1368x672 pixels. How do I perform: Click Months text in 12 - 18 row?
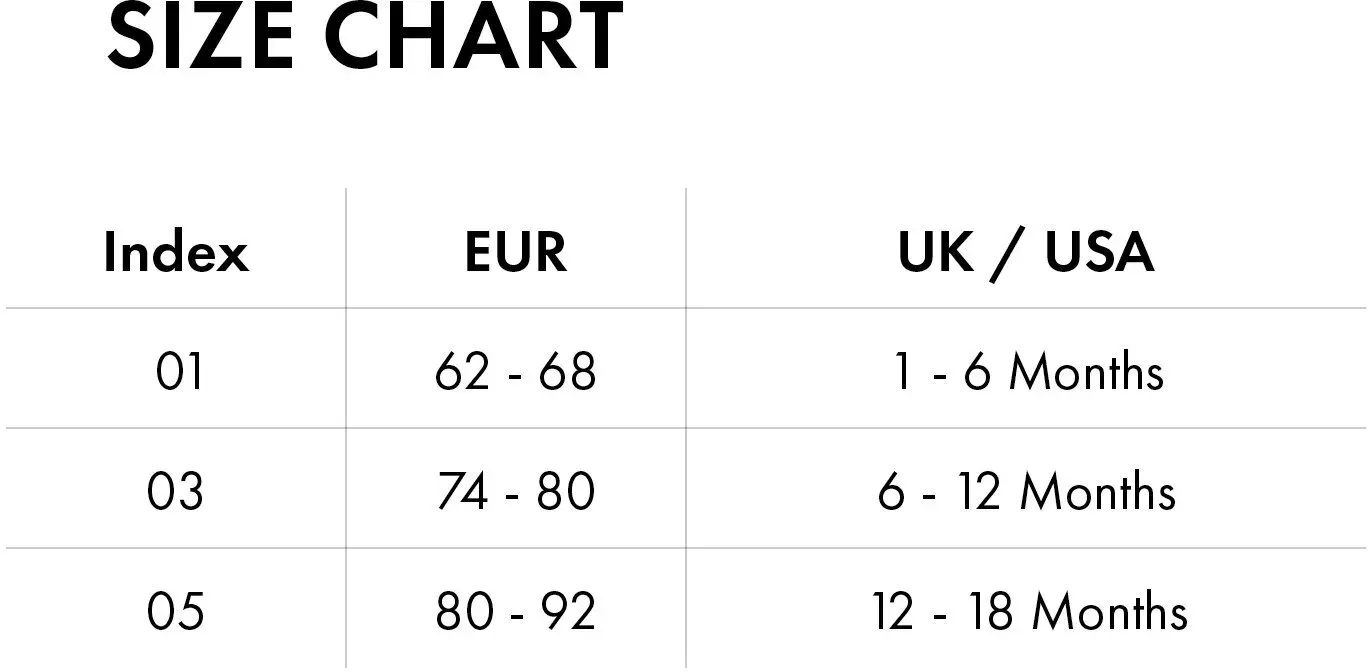click(x=1110, y=611)
